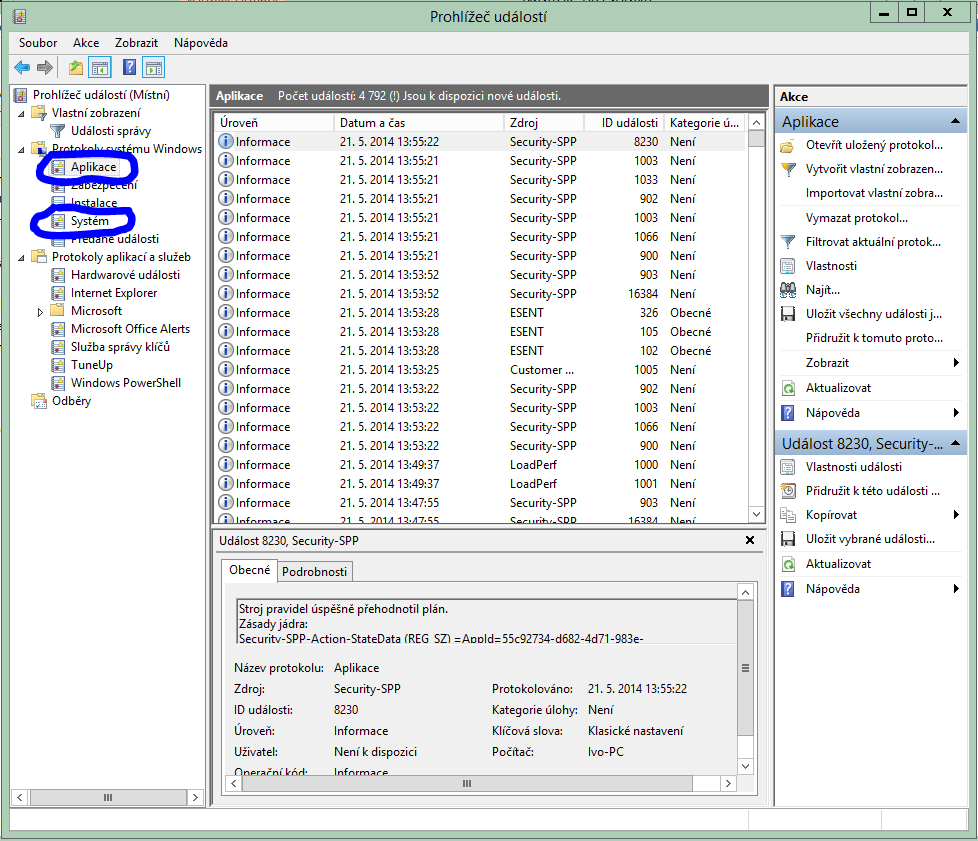Switch to the Podrobnosti tab
The width and height of the screenshot is (978, 841).
click(314, 572)
